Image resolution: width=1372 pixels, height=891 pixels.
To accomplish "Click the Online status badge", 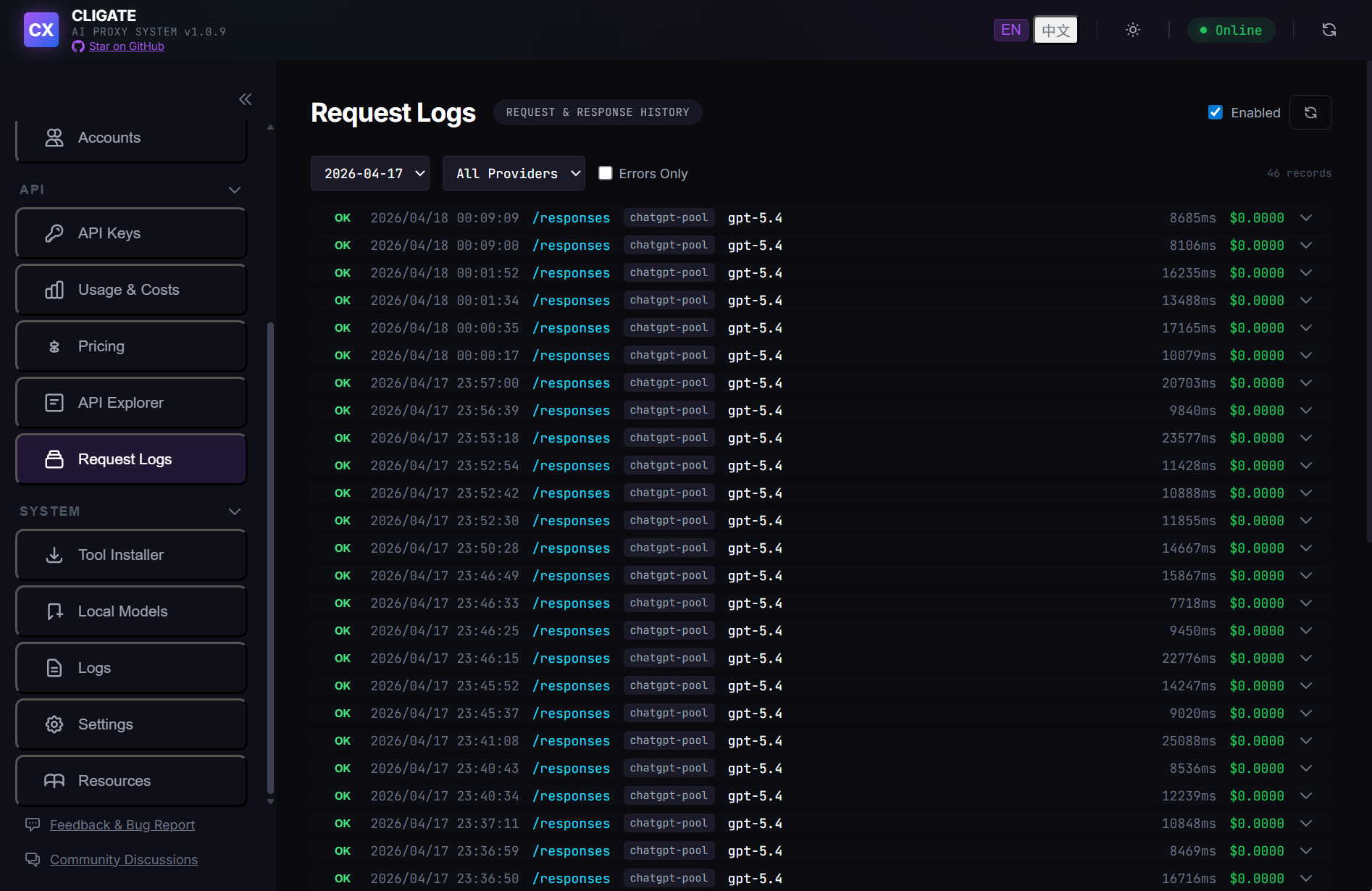I will 1231,30.
